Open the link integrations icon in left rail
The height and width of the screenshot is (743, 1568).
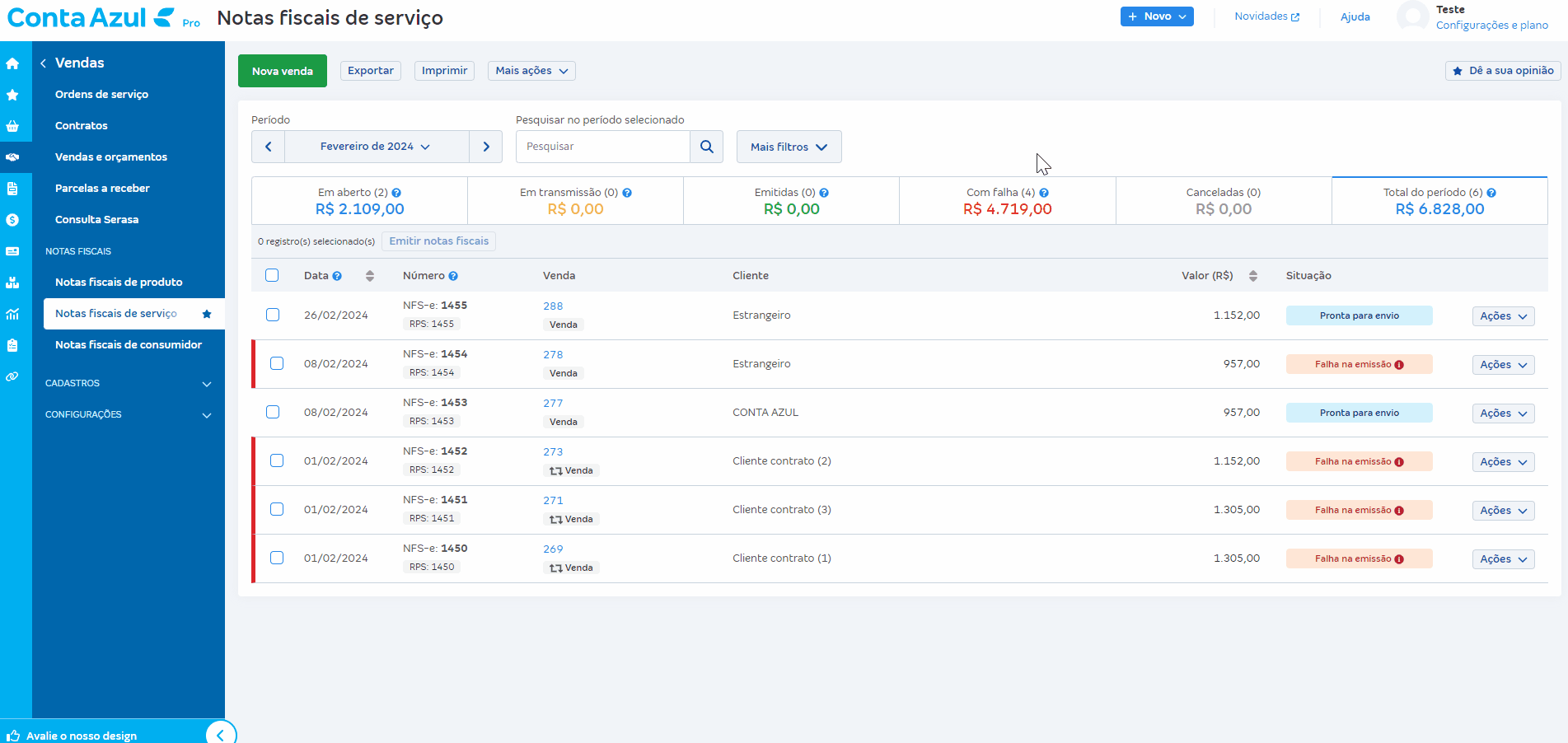pyautogui.click(x=12, y=376)
